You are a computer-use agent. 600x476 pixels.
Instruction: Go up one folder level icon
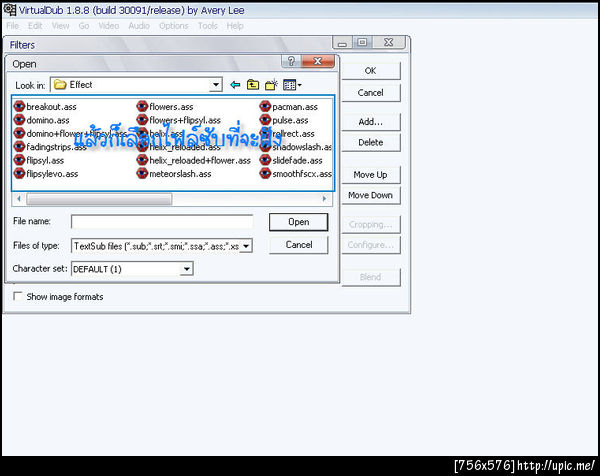pos(253,85)
